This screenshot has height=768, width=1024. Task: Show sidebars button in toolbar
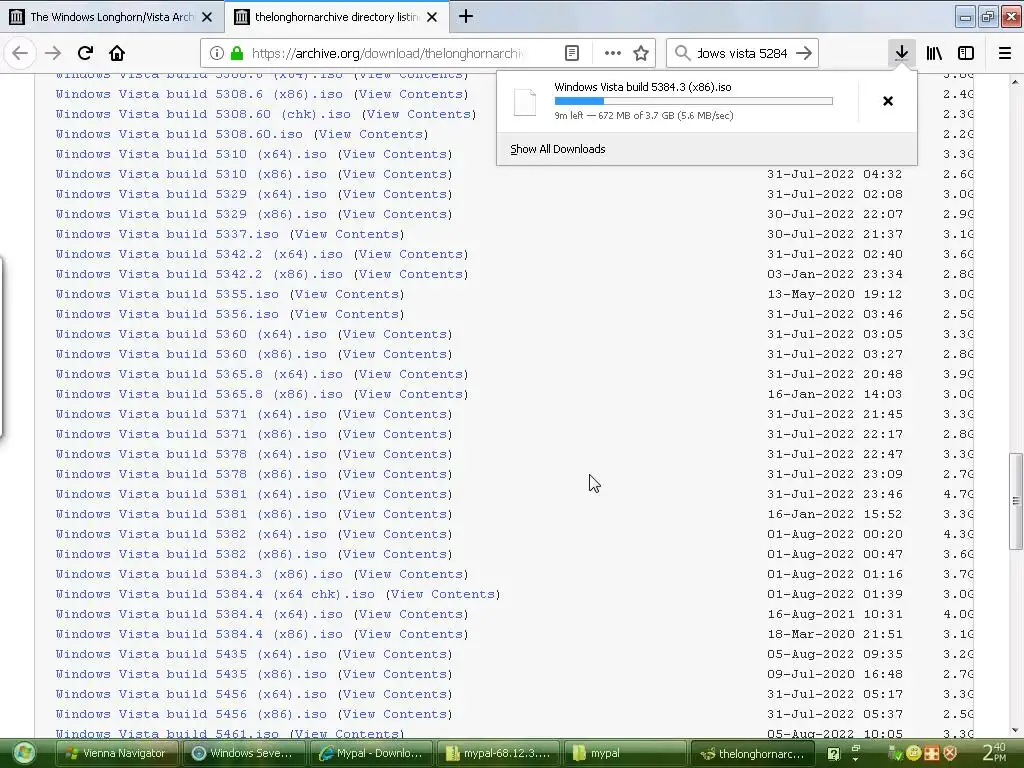(966, 54)
